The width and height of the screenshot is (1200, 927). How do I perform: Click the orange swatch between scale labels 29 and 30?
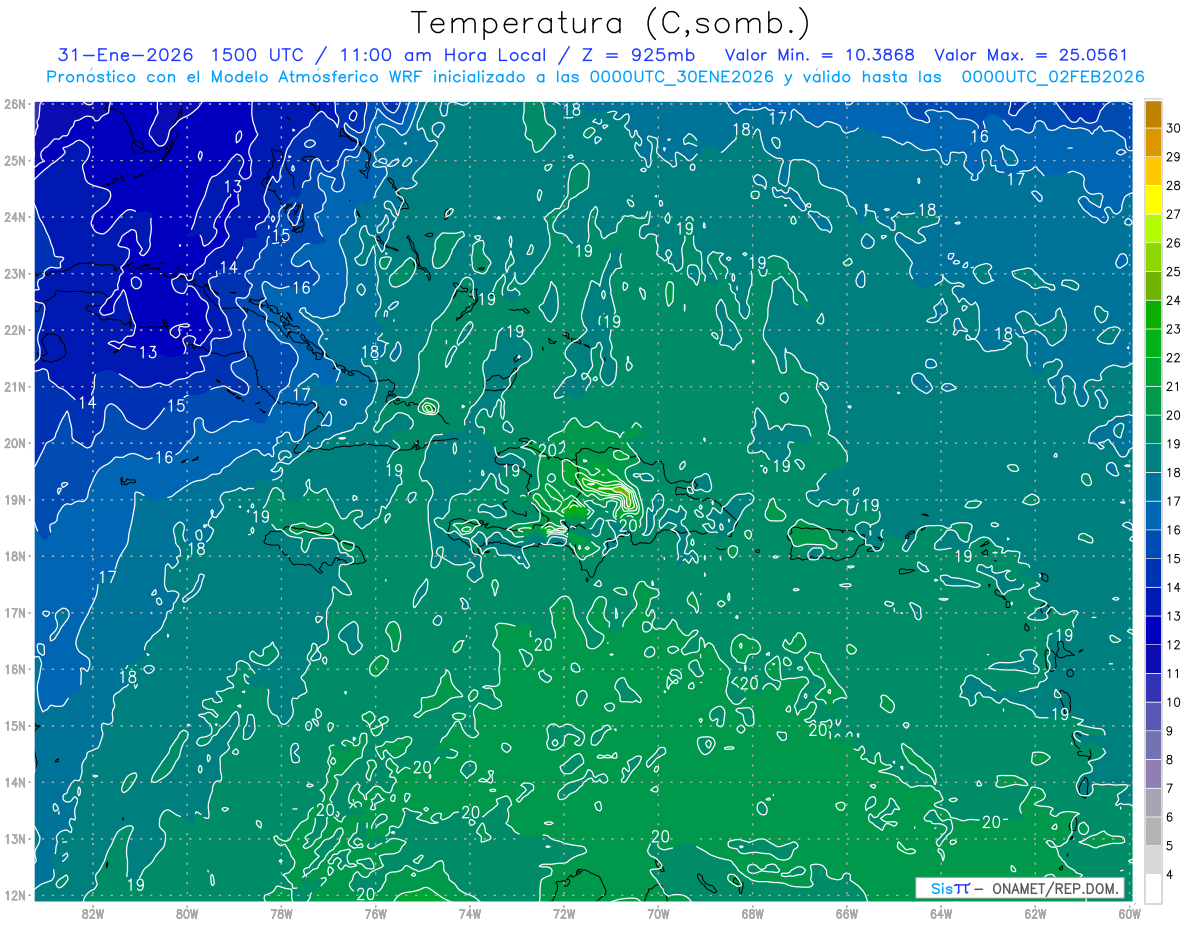point(1154,142)
